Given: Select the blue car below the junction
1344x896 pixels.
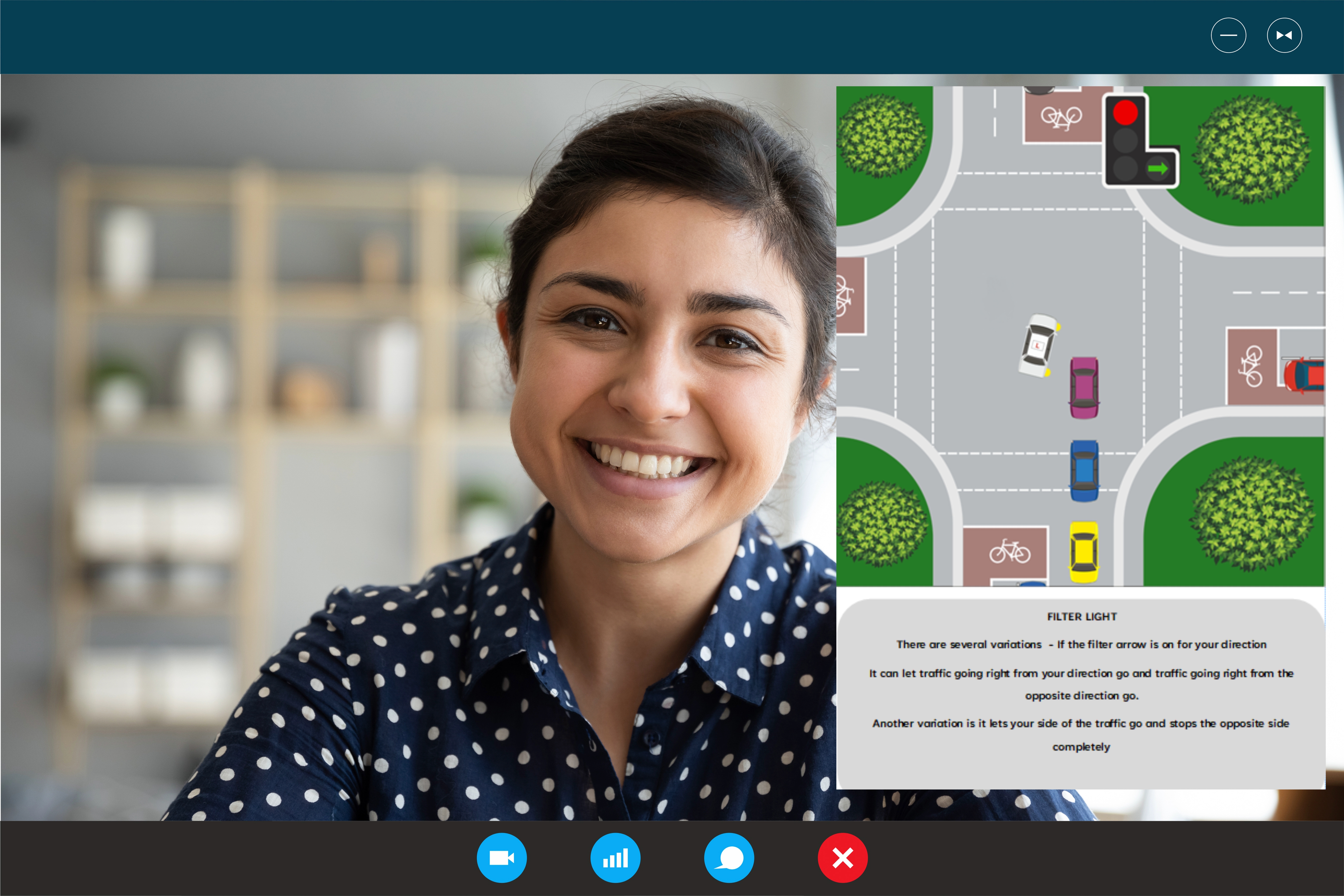Looking at the screenshot, I should tap(1084, 471).
